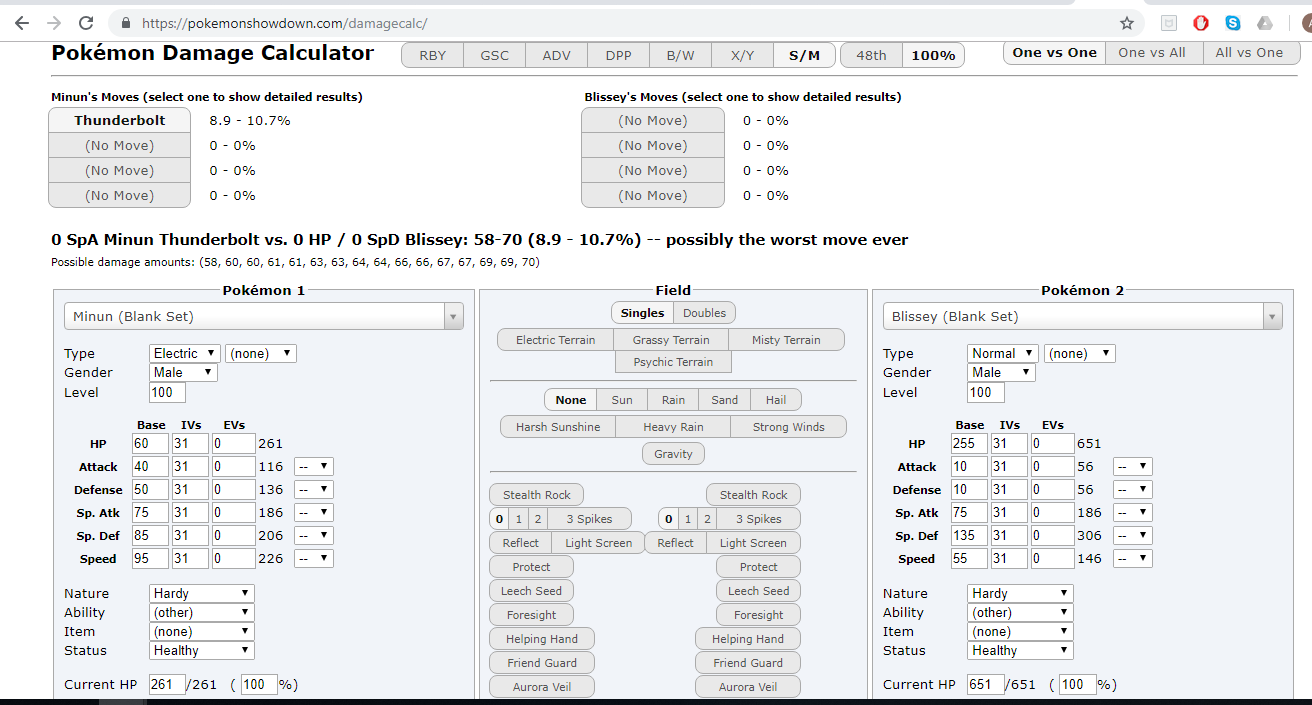Bookmark this page with the star icon
This screenshot has width=1312, height=705.
click(x=1127, y=22)
